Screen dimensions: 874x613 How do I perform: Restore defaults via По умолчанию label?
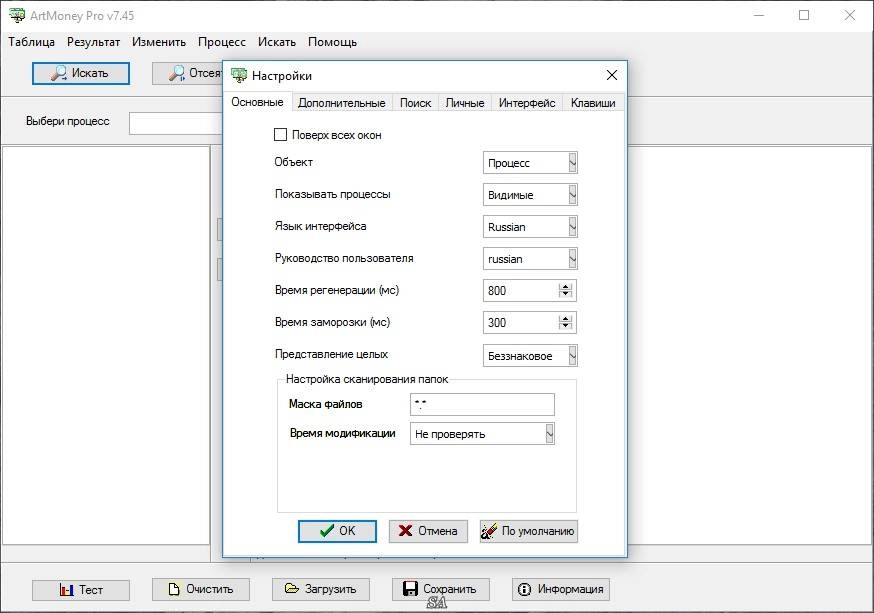pos(538,532)
